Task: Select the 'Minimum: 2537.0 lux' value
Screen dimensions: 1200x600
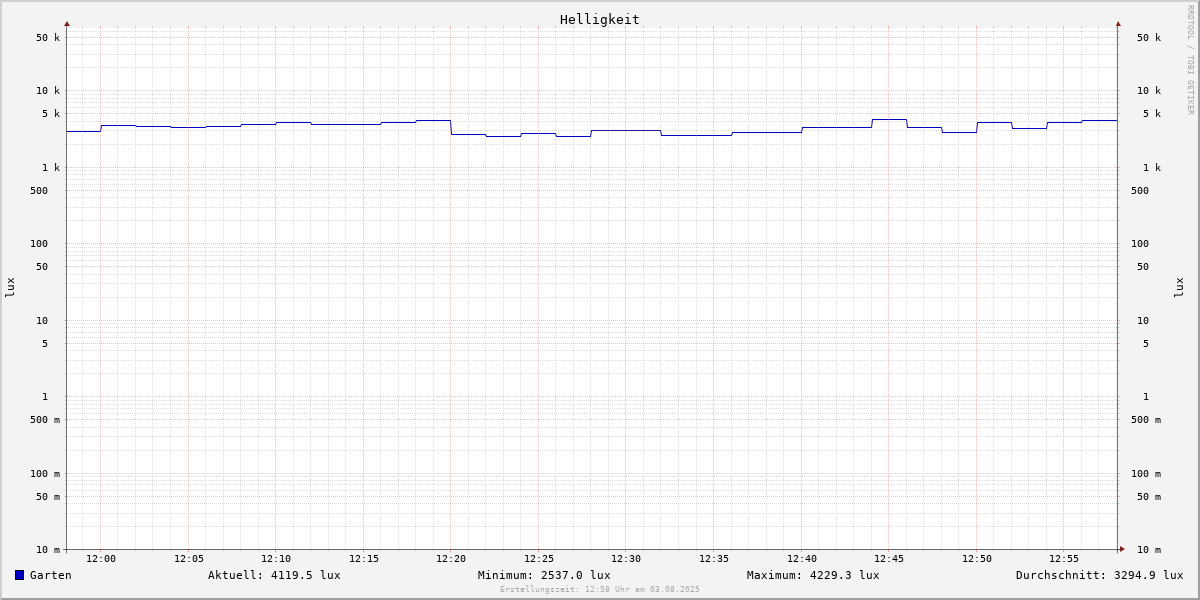Action: (544, 575)
